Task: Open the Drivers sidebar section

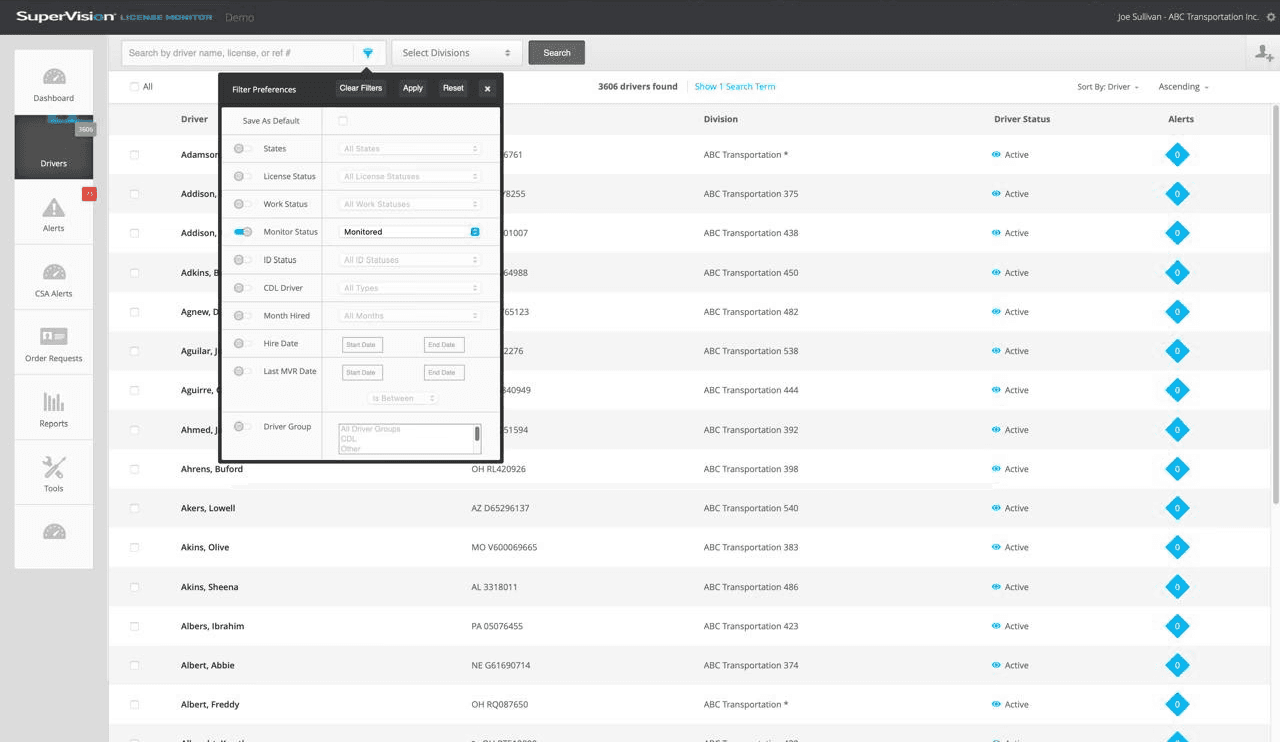Action: click(54, 147)
